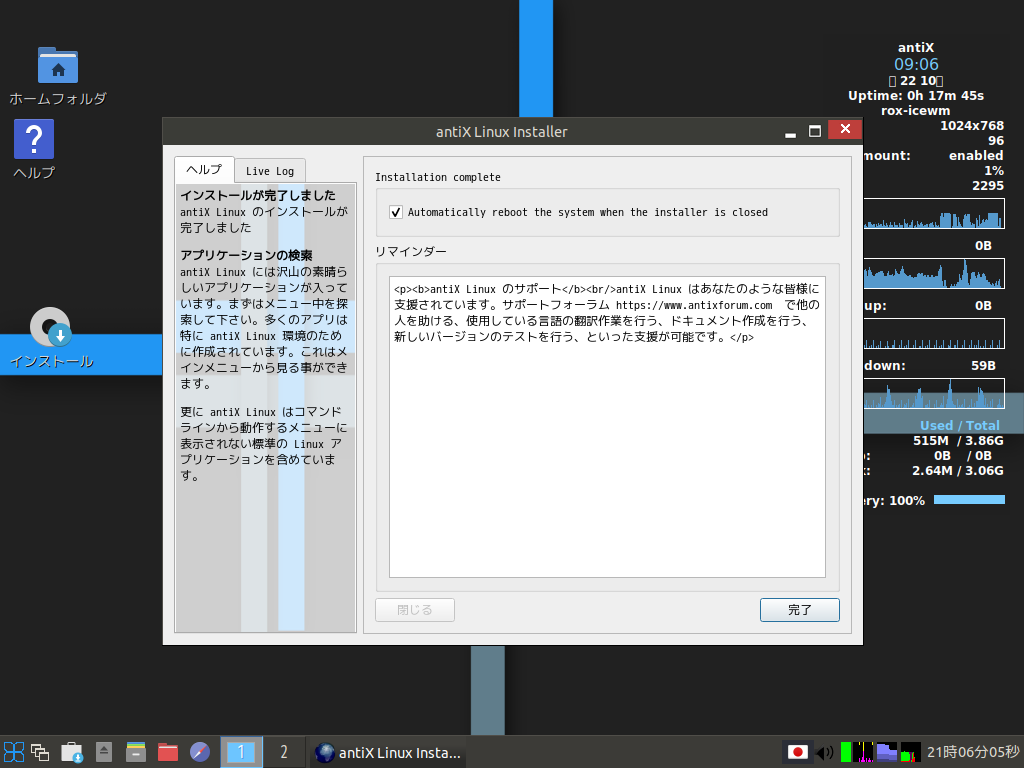Click the リマインダー section label
This screenshot has width=1024, height=768.
411,251
